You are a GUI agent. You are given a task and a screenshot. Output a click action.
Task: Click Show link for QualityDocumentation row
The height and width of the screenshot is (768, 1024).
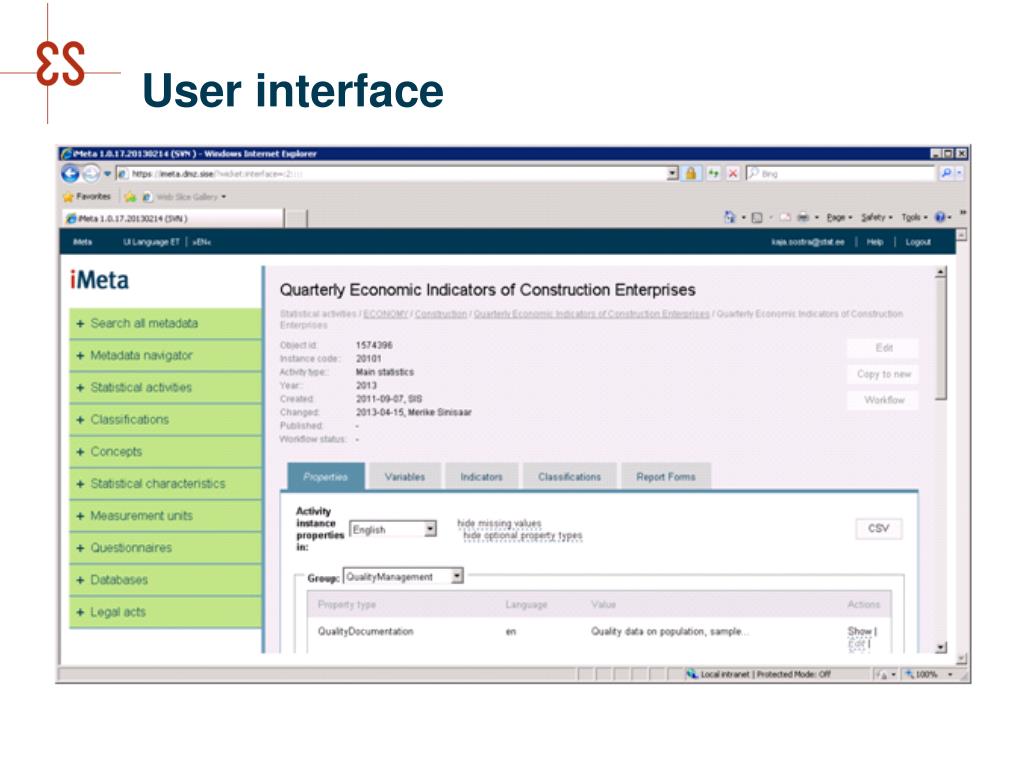click(859, 631)
